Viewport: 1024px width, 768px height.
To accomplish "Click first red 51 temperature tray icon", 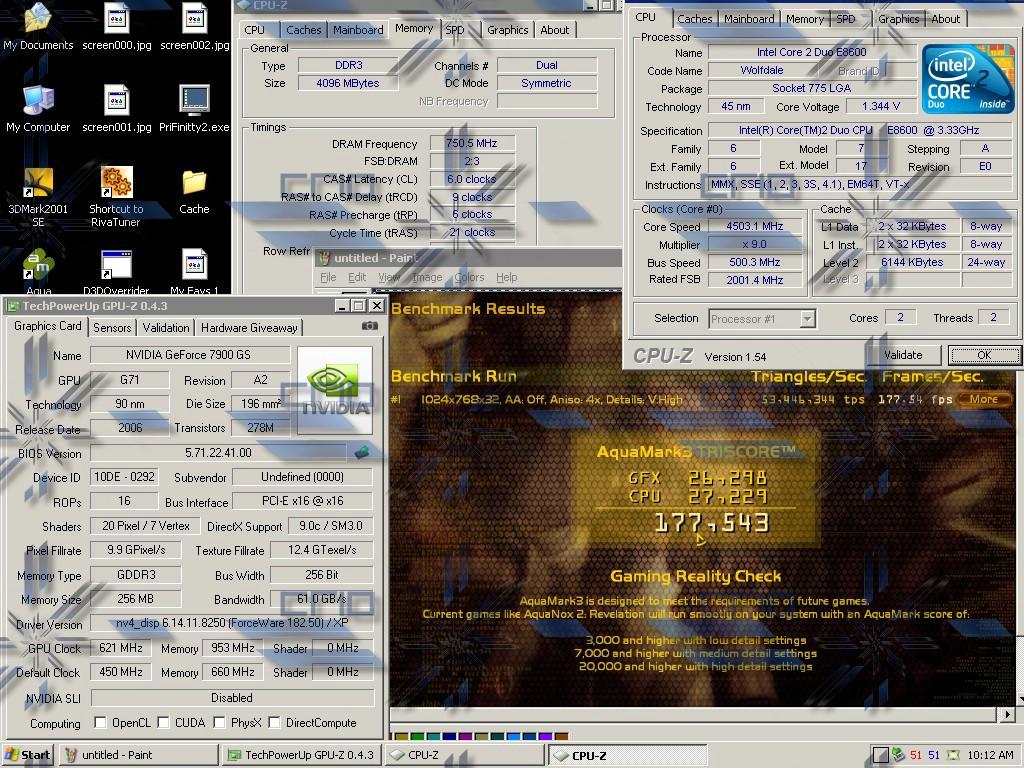I will tap(916, 755).
